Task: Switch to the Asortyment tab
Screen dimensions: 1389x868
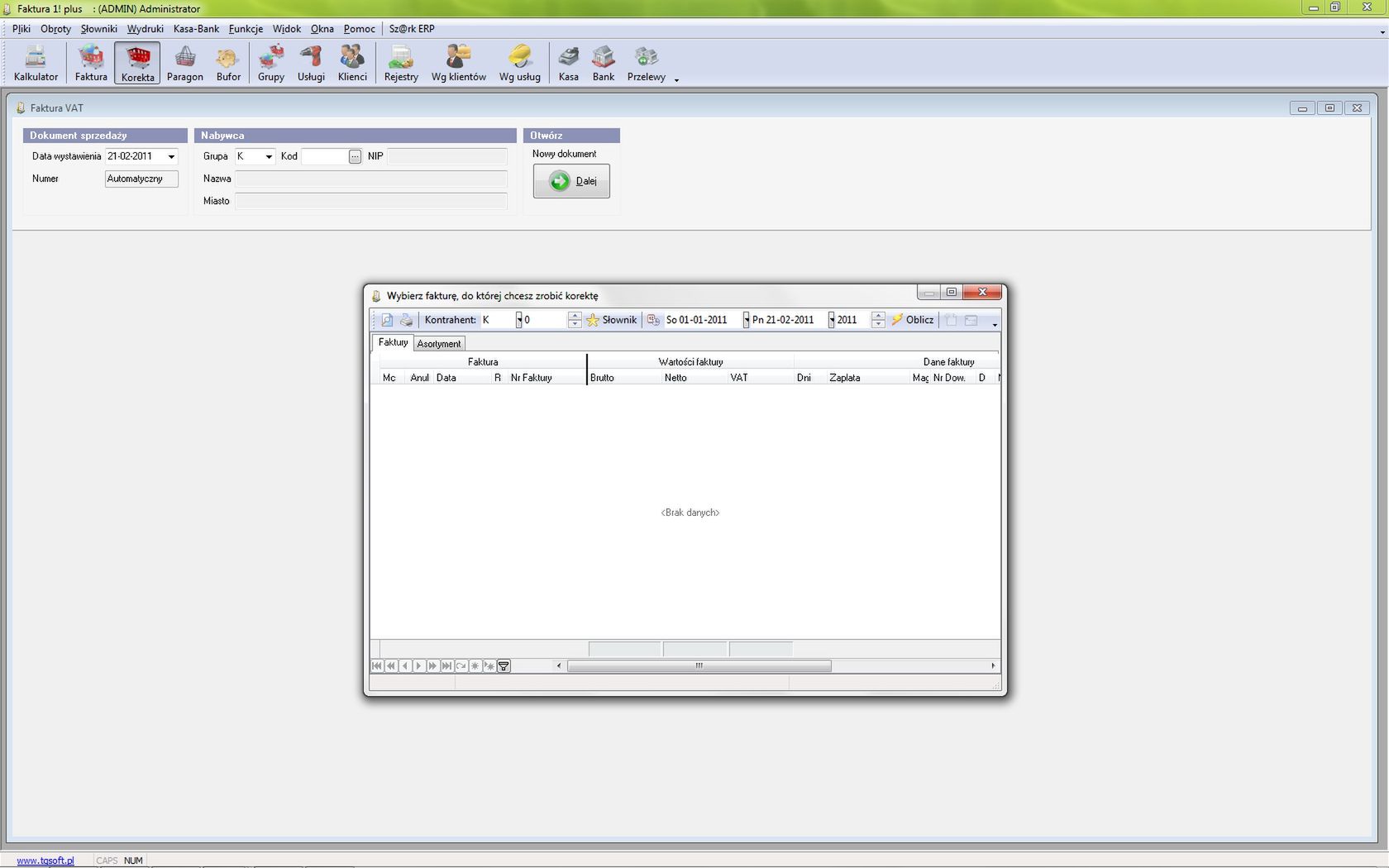Action: (x=439, y=344)
